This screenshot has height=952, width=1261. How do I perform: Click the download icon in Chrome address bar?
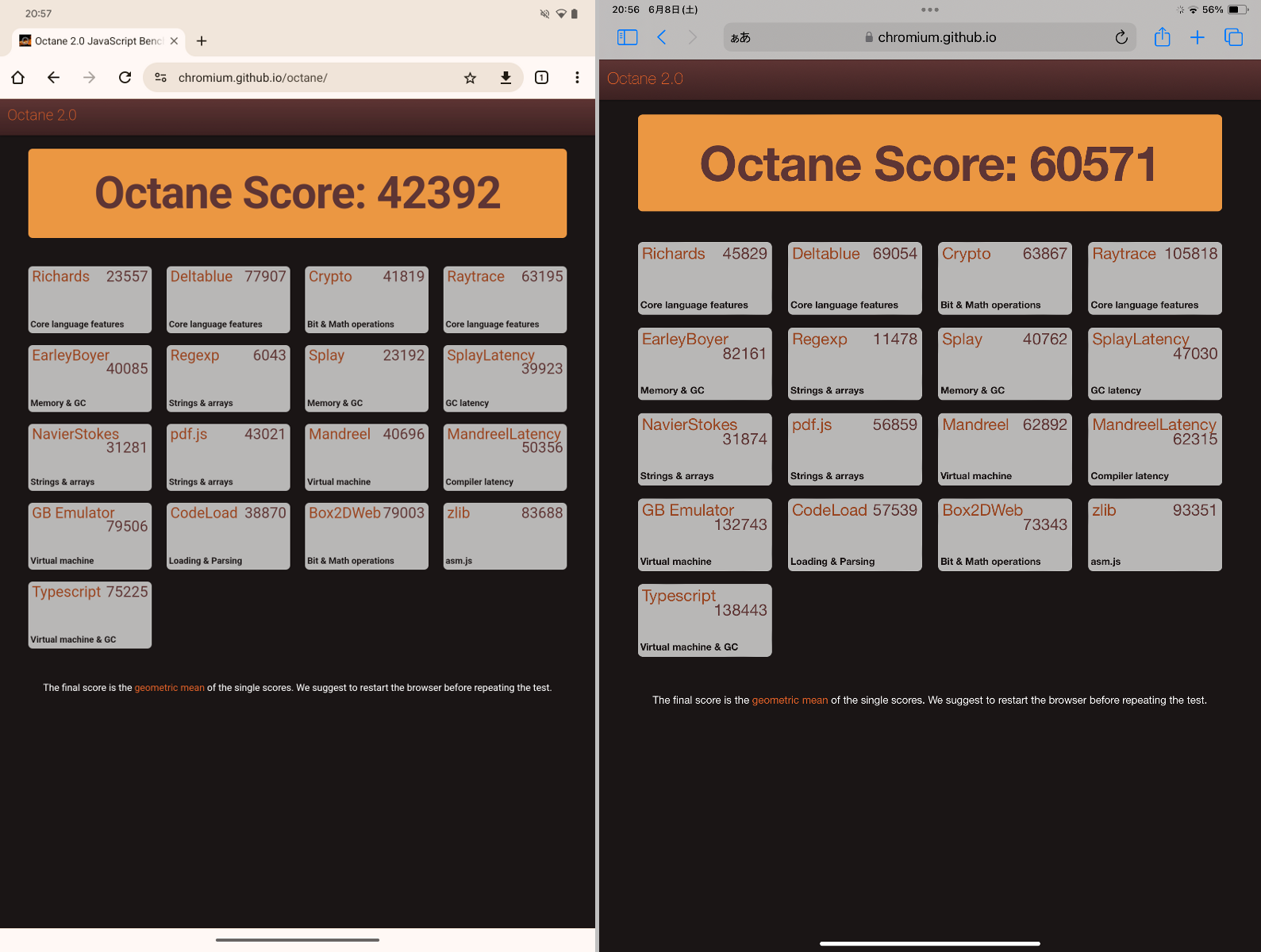click(x=506, y=77)
